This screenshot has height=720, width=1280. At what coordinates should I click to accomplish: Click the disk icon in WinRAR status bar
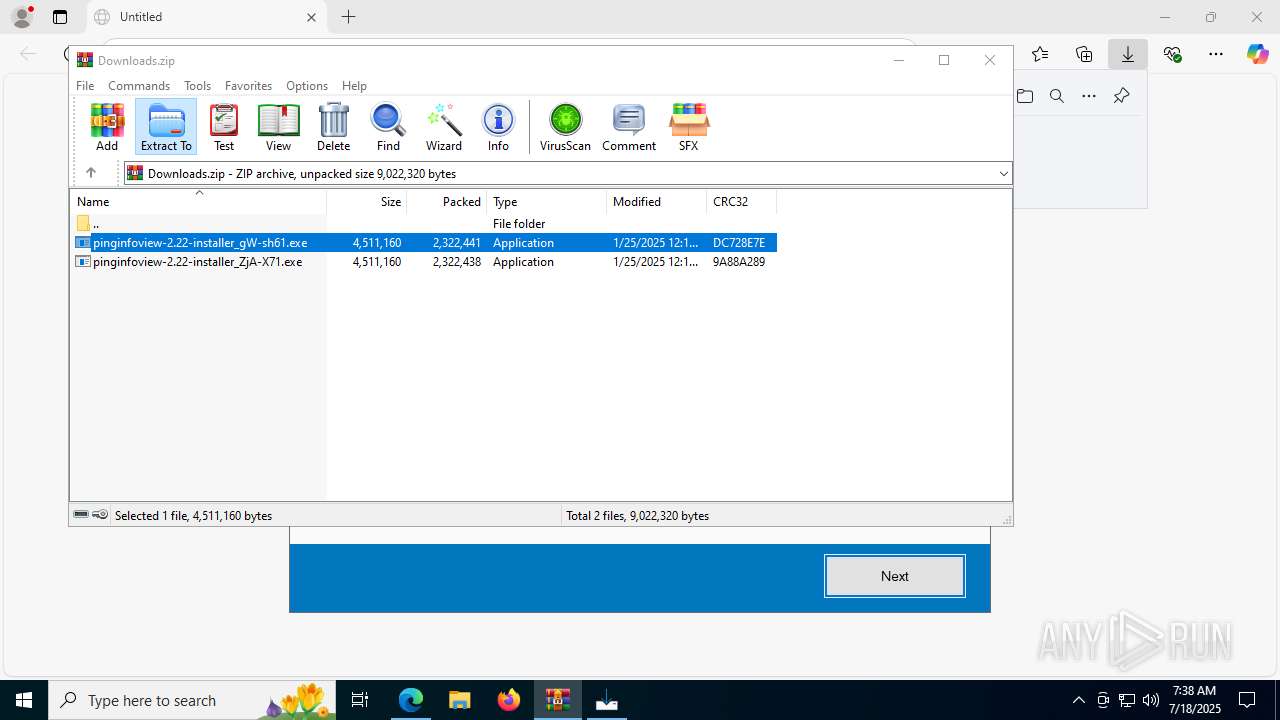point(81,515)
